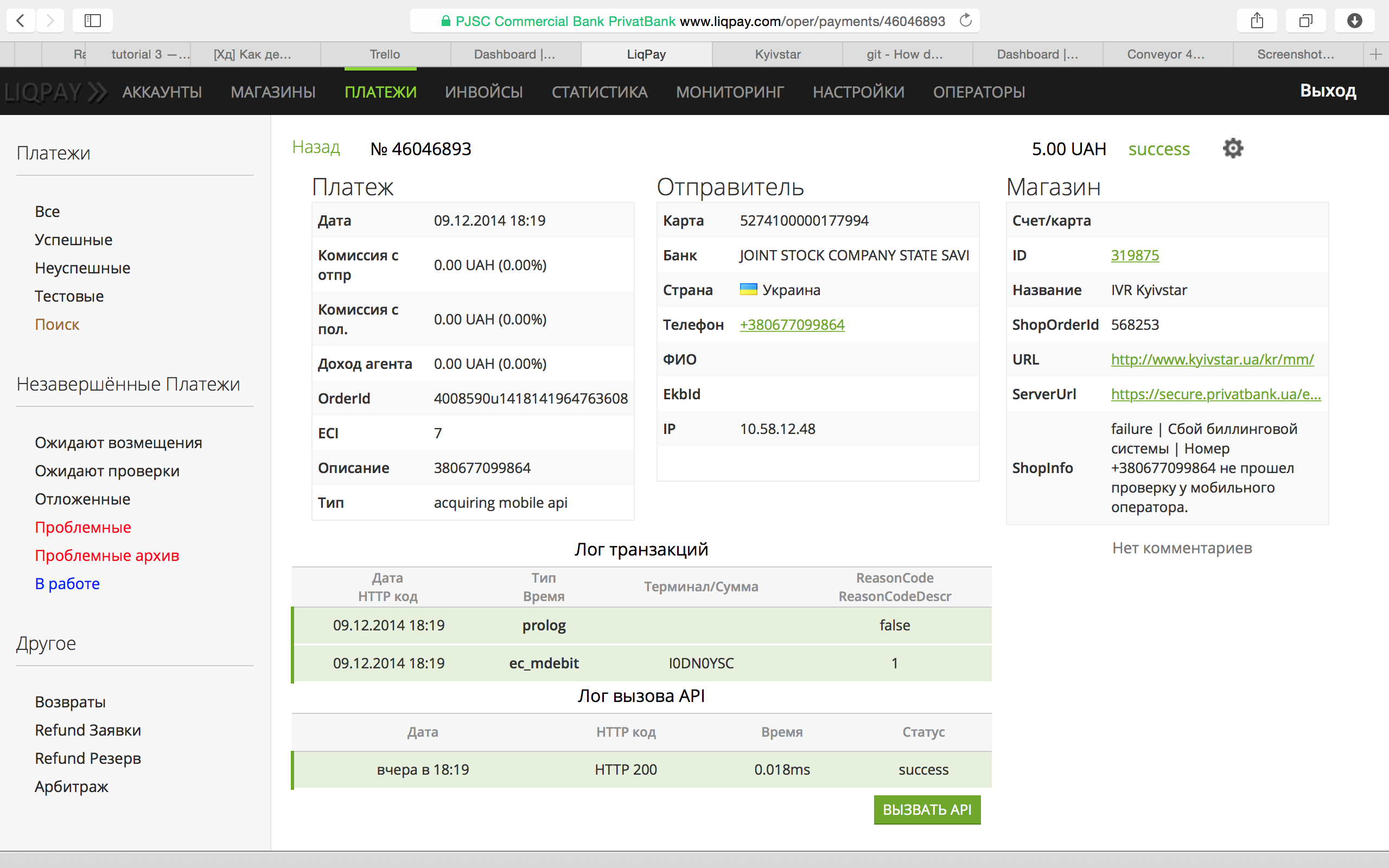Open the СТАТИСТИКА menu

click(x=600, y=92)
